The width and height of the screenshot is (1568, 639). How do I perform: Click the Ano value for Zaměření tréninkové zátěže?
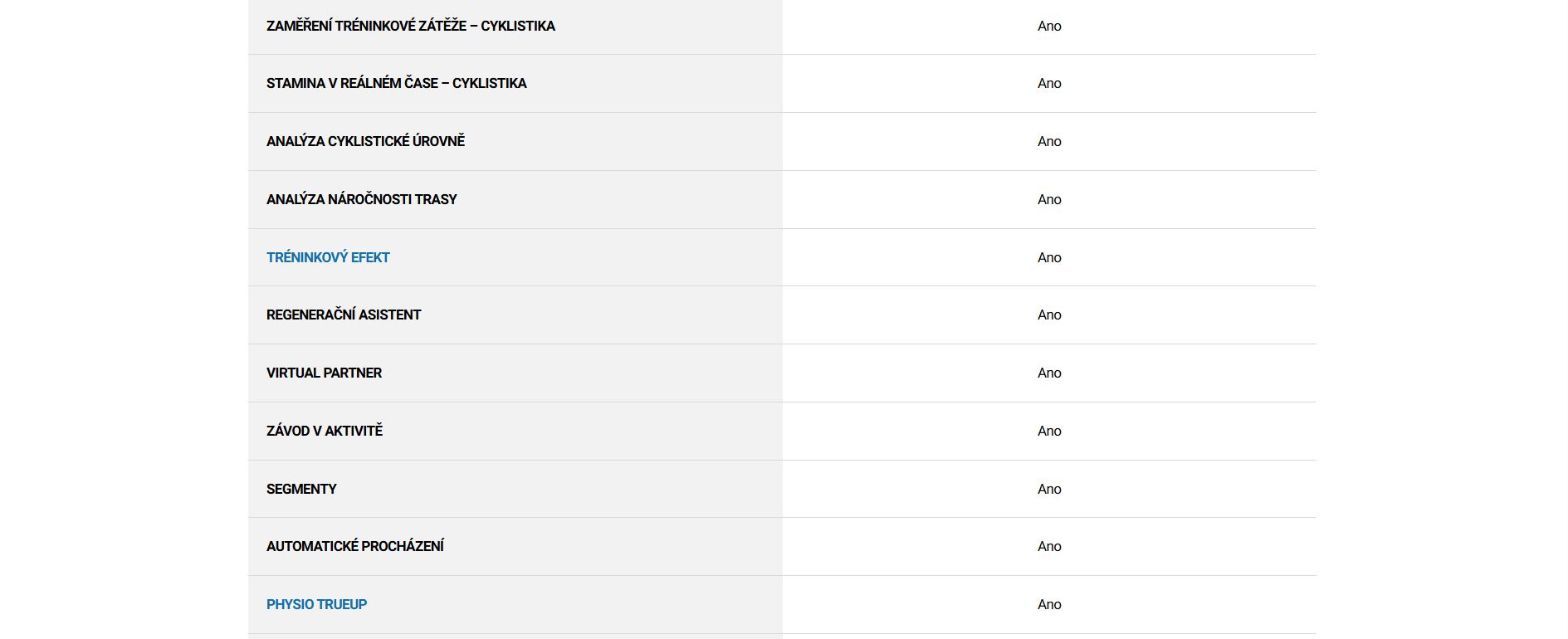(x=1049, y=26)
